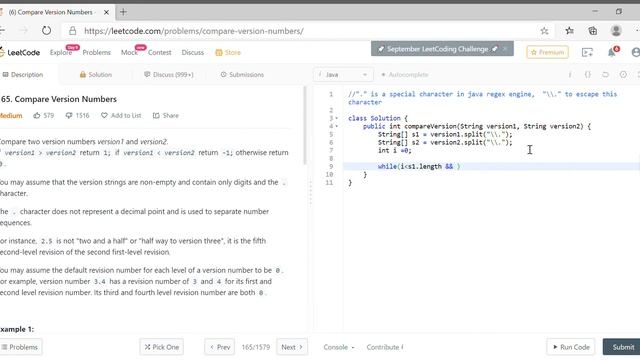Toggle the Autocomplete option
Screen dimensions: 640x360
404,75
